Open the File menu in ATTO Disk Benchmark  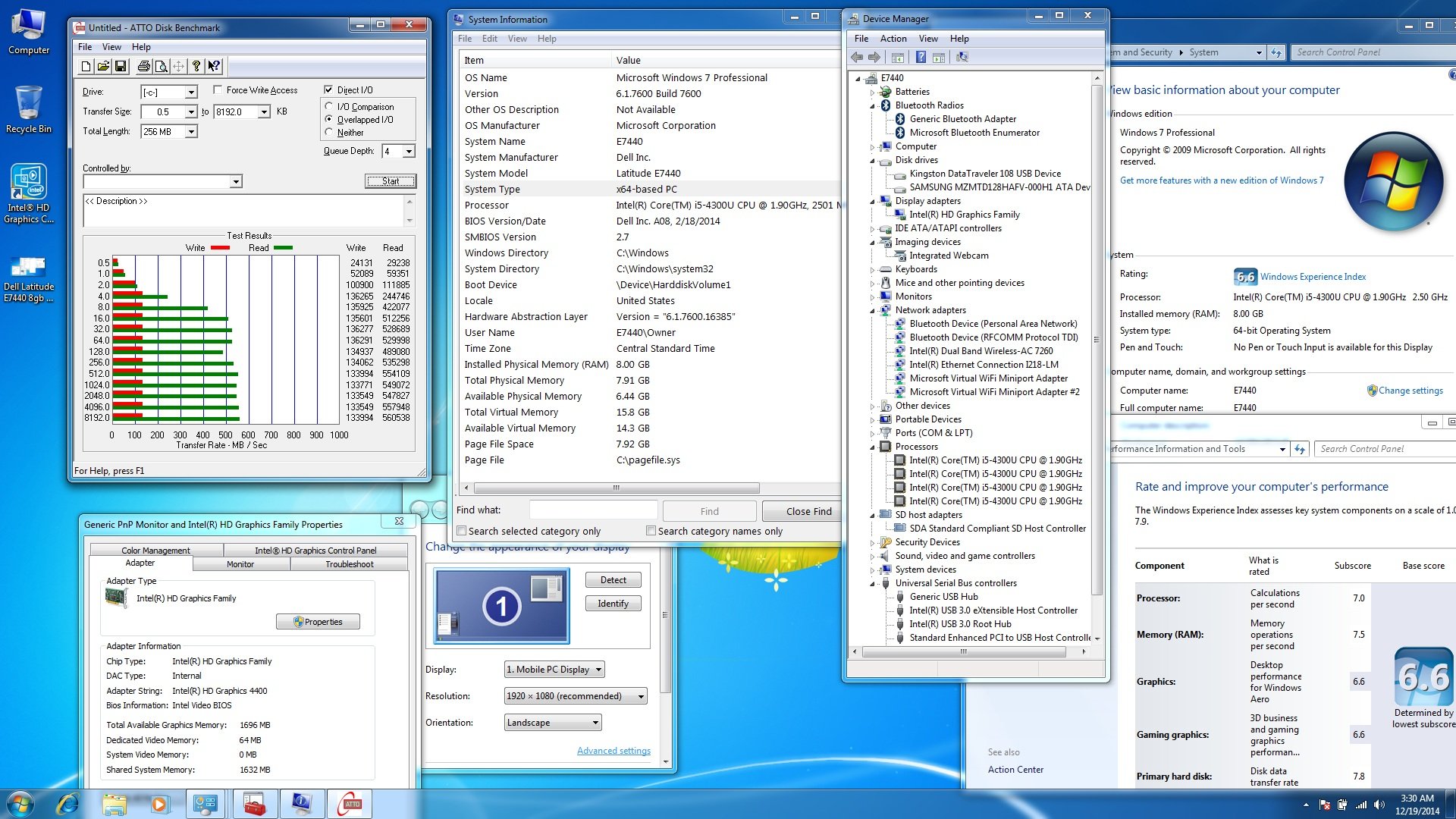(85, 47)
